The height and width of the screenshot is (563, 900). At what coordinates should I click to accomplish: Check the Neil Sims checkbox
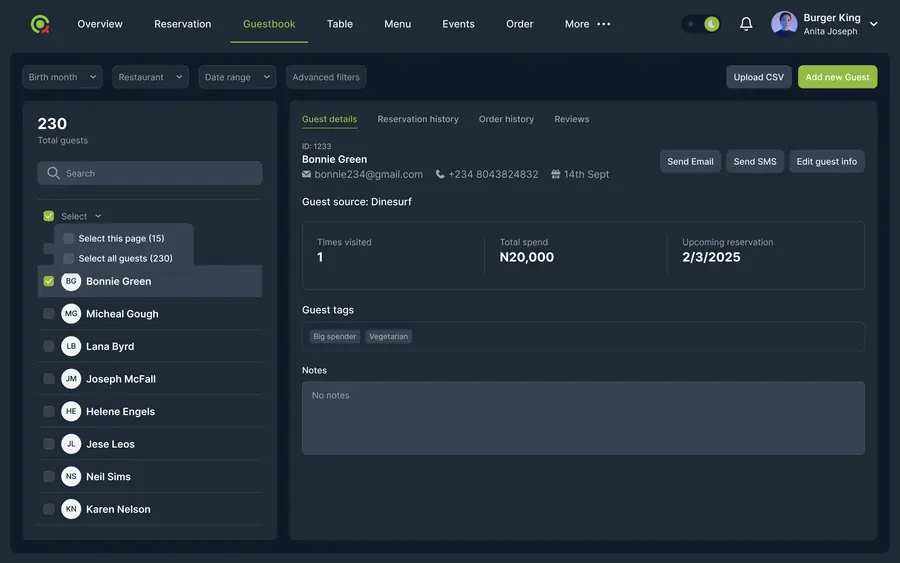point(49,476)
